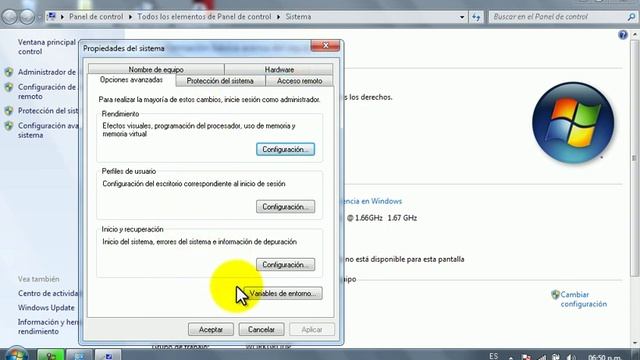Open Configuración de acceso remoto link

pos(47,92)
